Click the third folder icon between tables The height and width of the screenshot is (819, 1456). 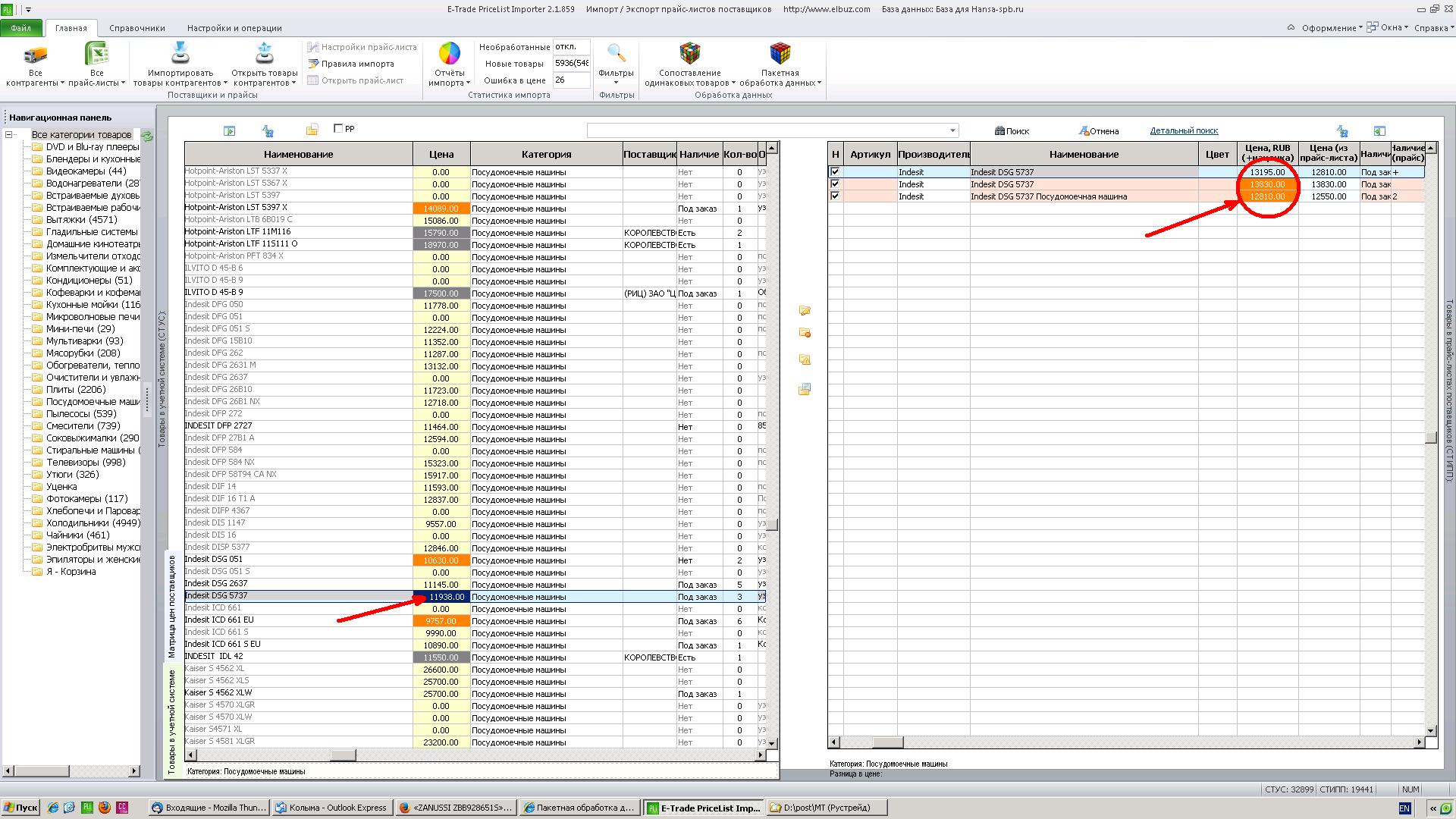pyautogui.click(x=805, y=359)
